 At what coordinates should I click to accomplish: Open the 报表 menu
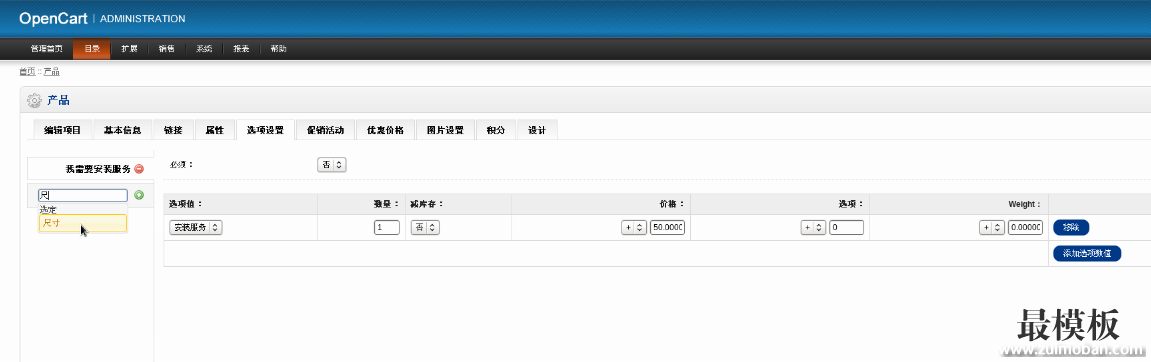(241, 49)
